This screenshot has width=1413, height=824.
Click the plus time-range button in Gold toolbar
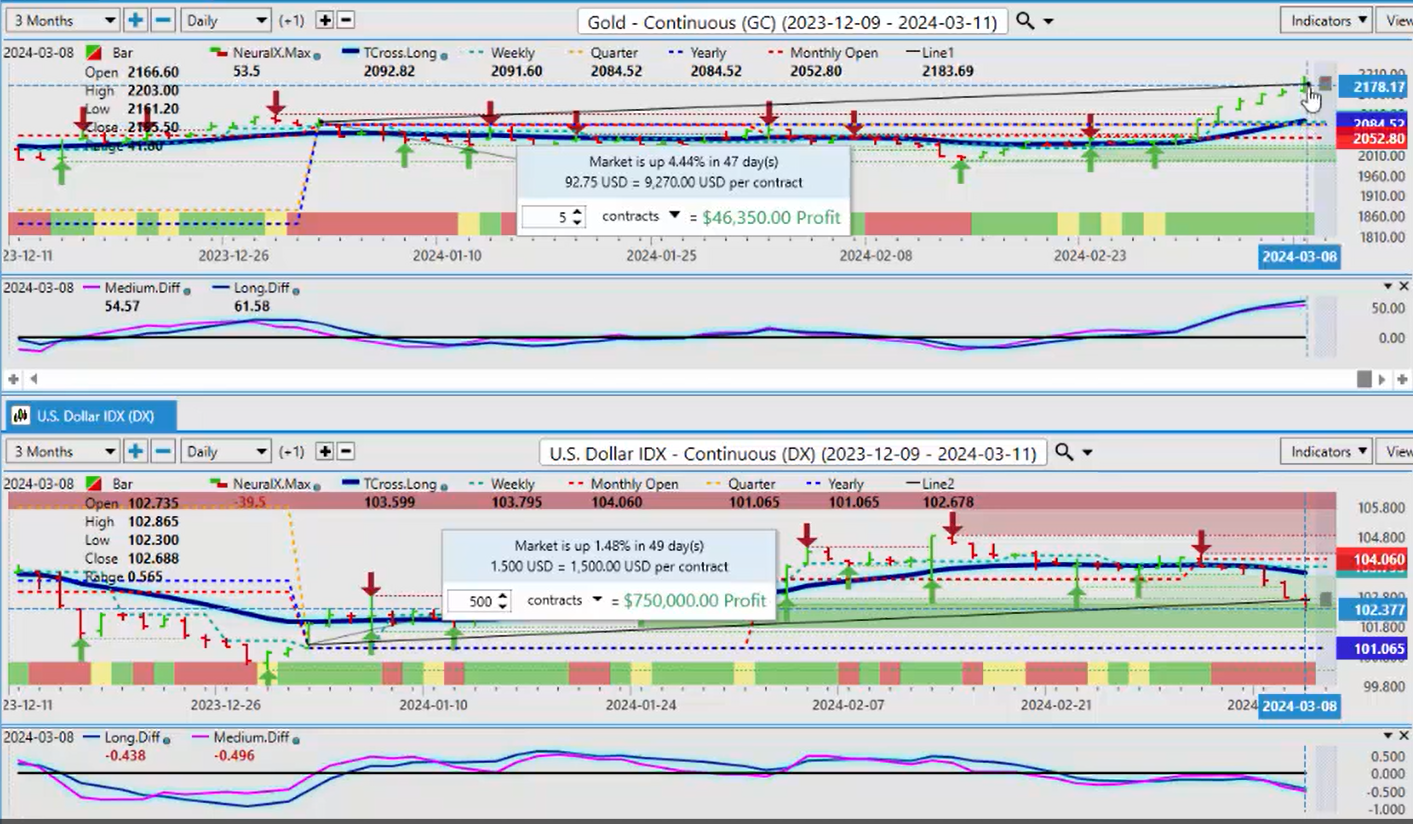tap(135, 20)
